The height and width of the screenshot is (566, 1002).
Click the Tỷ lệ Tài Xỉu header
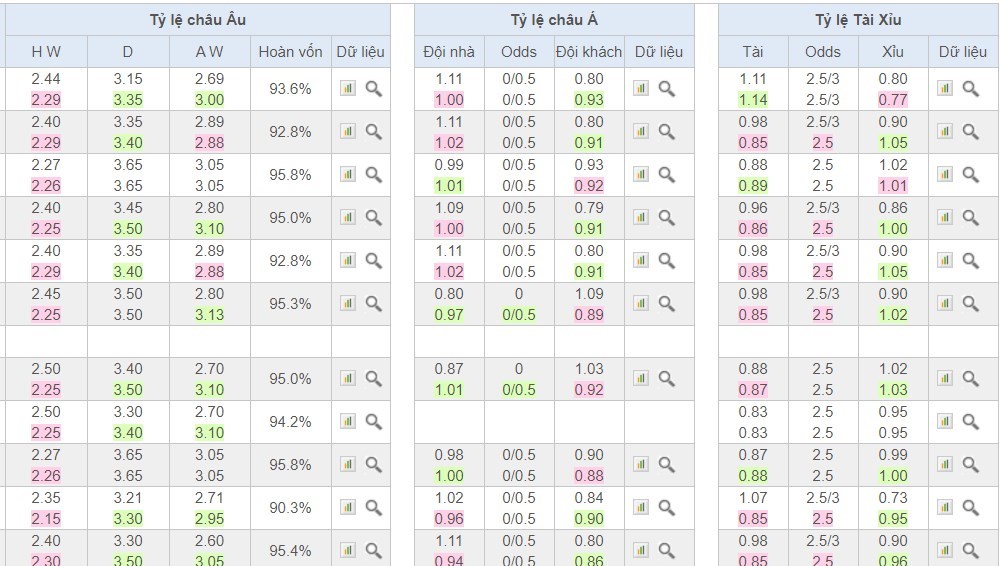pos(857,20)
